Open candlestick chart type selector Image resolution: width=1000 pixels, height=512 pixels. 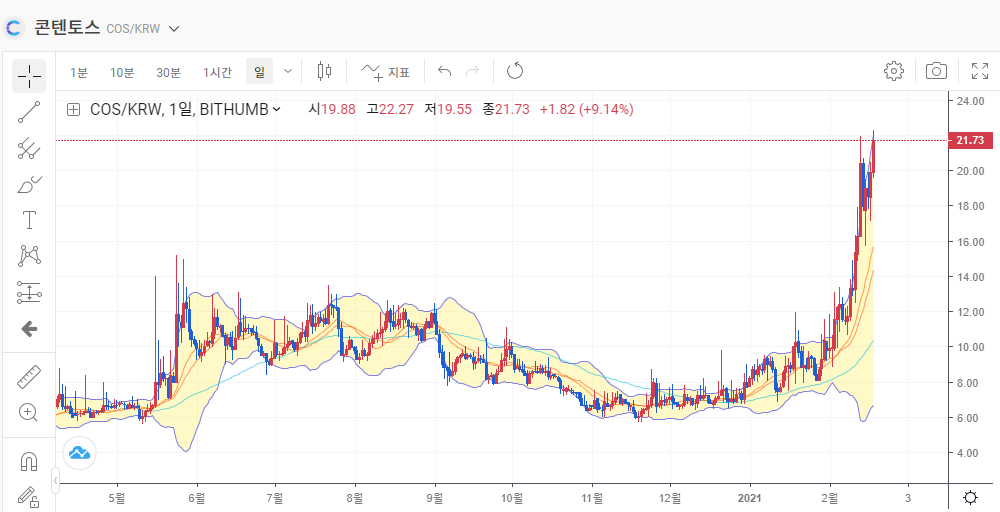(x=325, y=71)
